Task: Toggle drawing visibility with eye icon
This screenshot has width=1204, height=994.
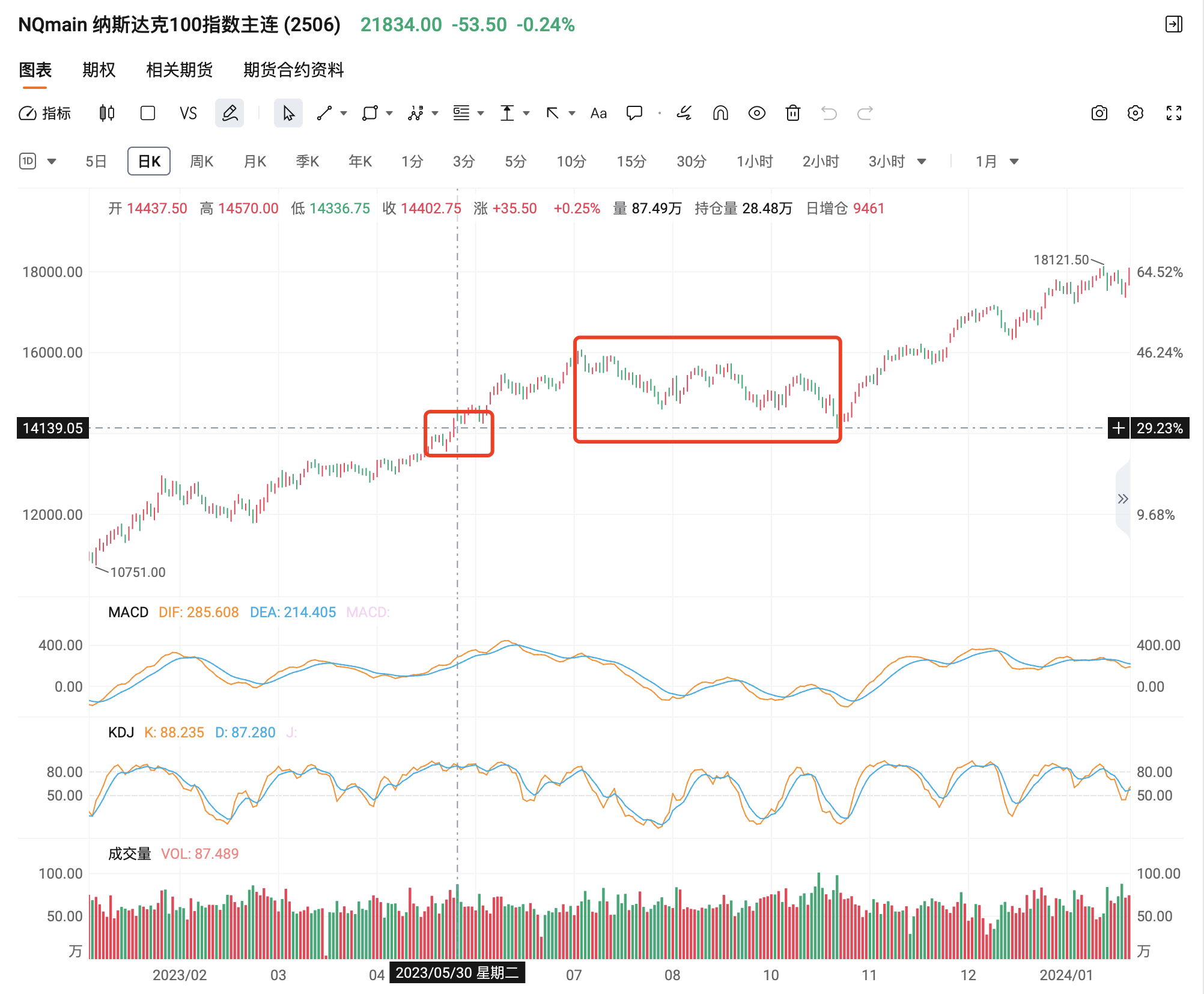Action: click(757, 113)
